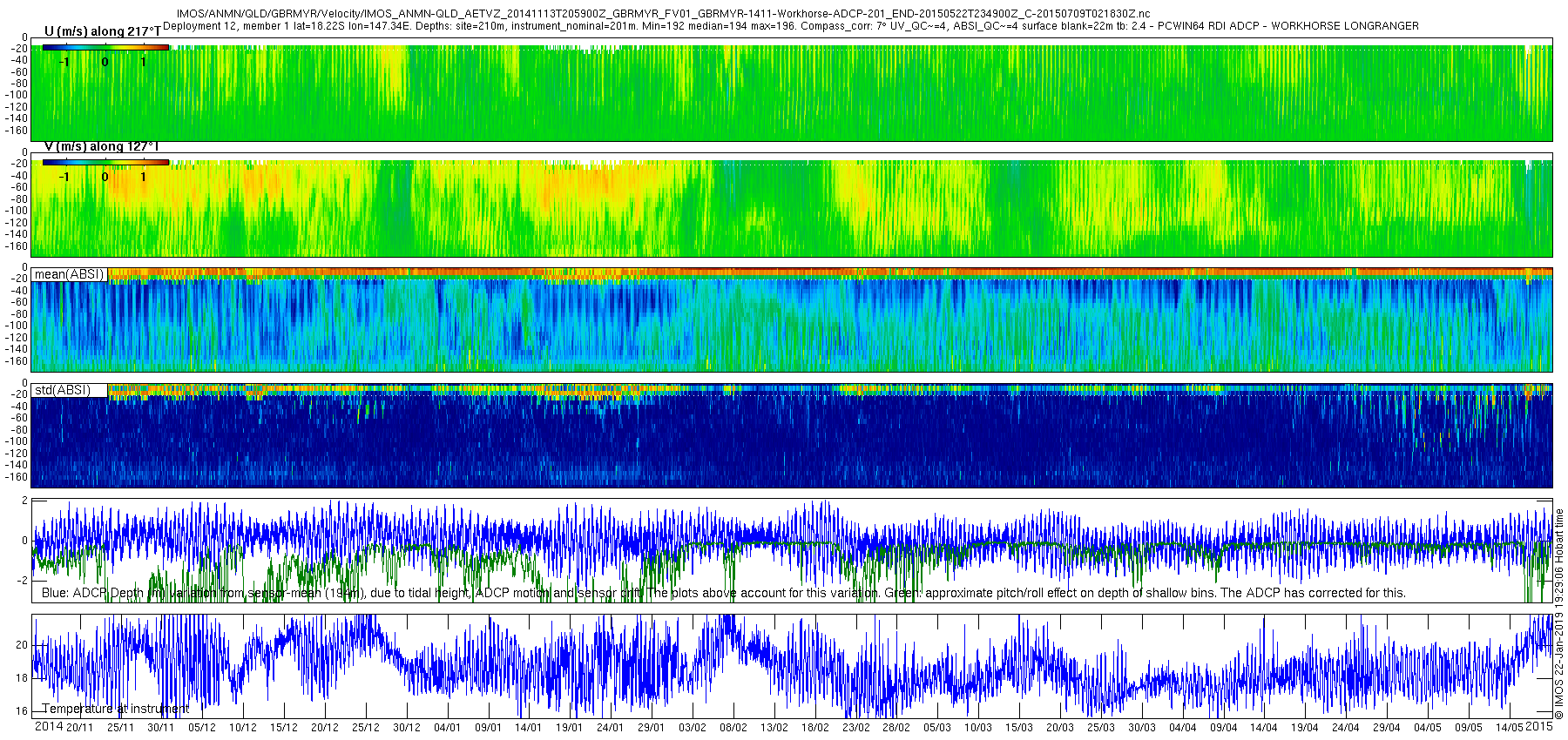The width and height of the screenshot is (1568, 740).
Task: Select the 04/04 date label
Action: coord(1182,727)
